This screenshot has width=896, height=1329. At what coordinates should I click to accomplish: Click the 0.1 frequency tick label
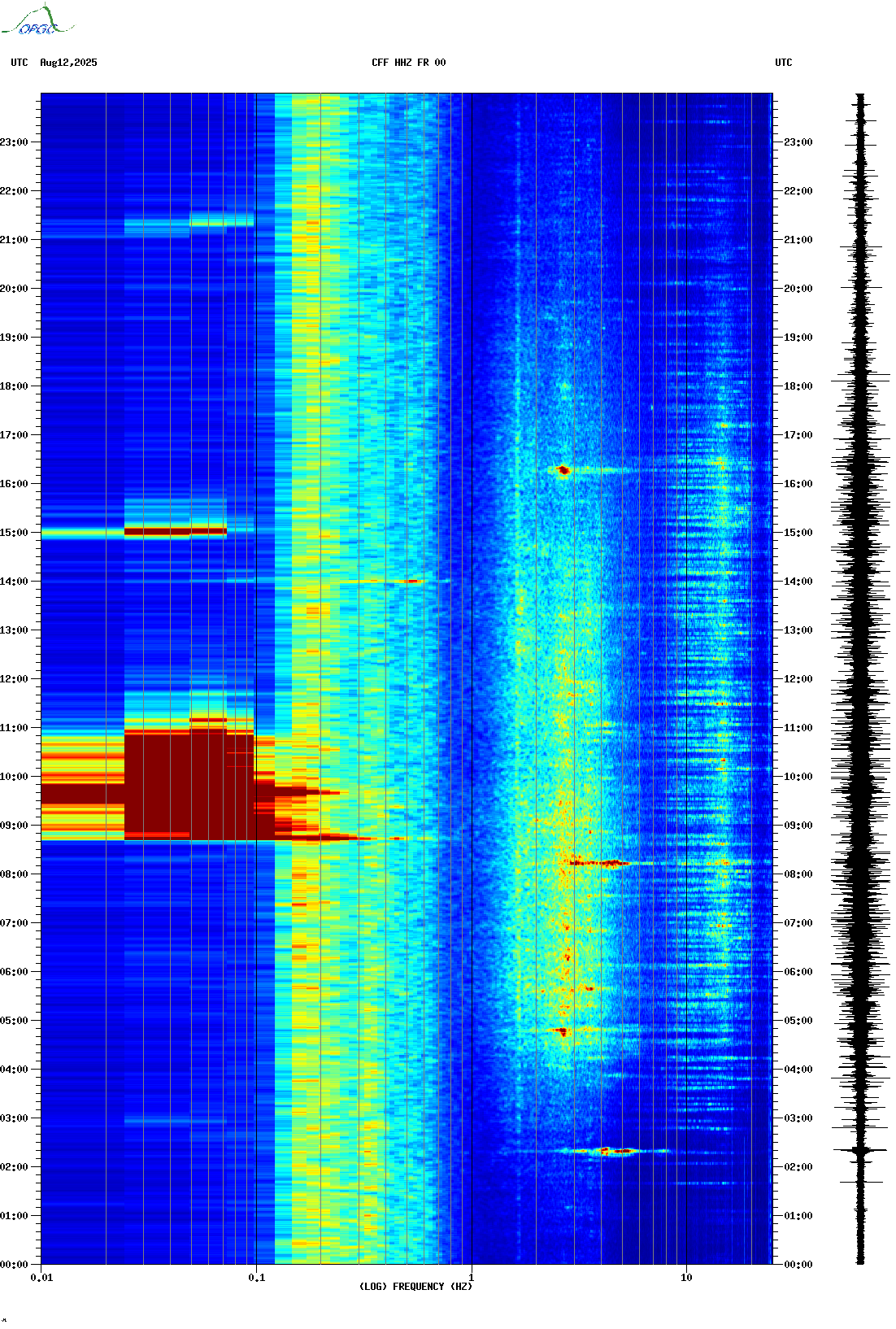click(x=256, y=1277)
